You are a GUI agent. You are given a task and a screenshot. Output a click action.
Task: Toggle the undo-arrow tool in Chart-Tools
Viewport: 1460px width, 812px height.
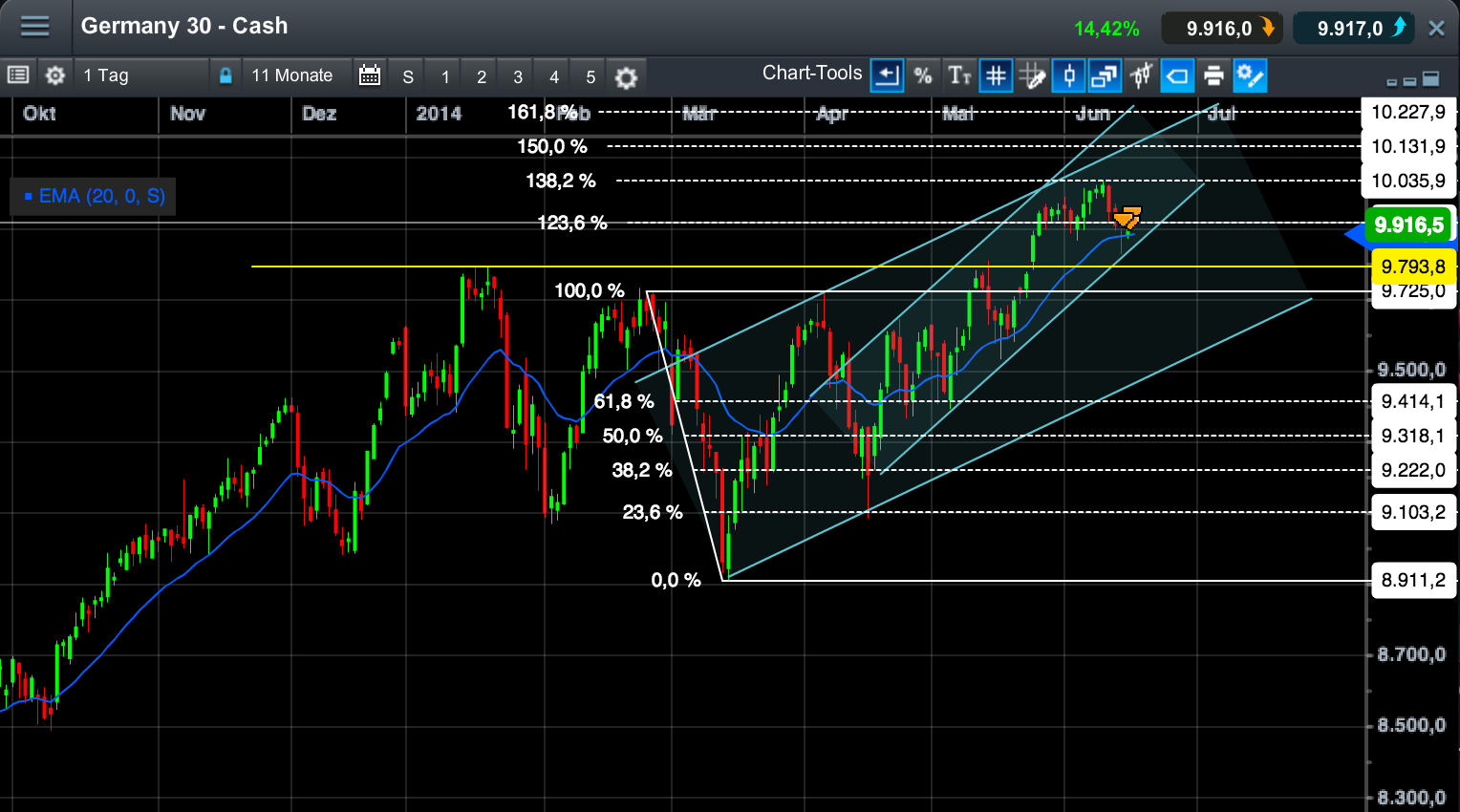coord(887,75)
